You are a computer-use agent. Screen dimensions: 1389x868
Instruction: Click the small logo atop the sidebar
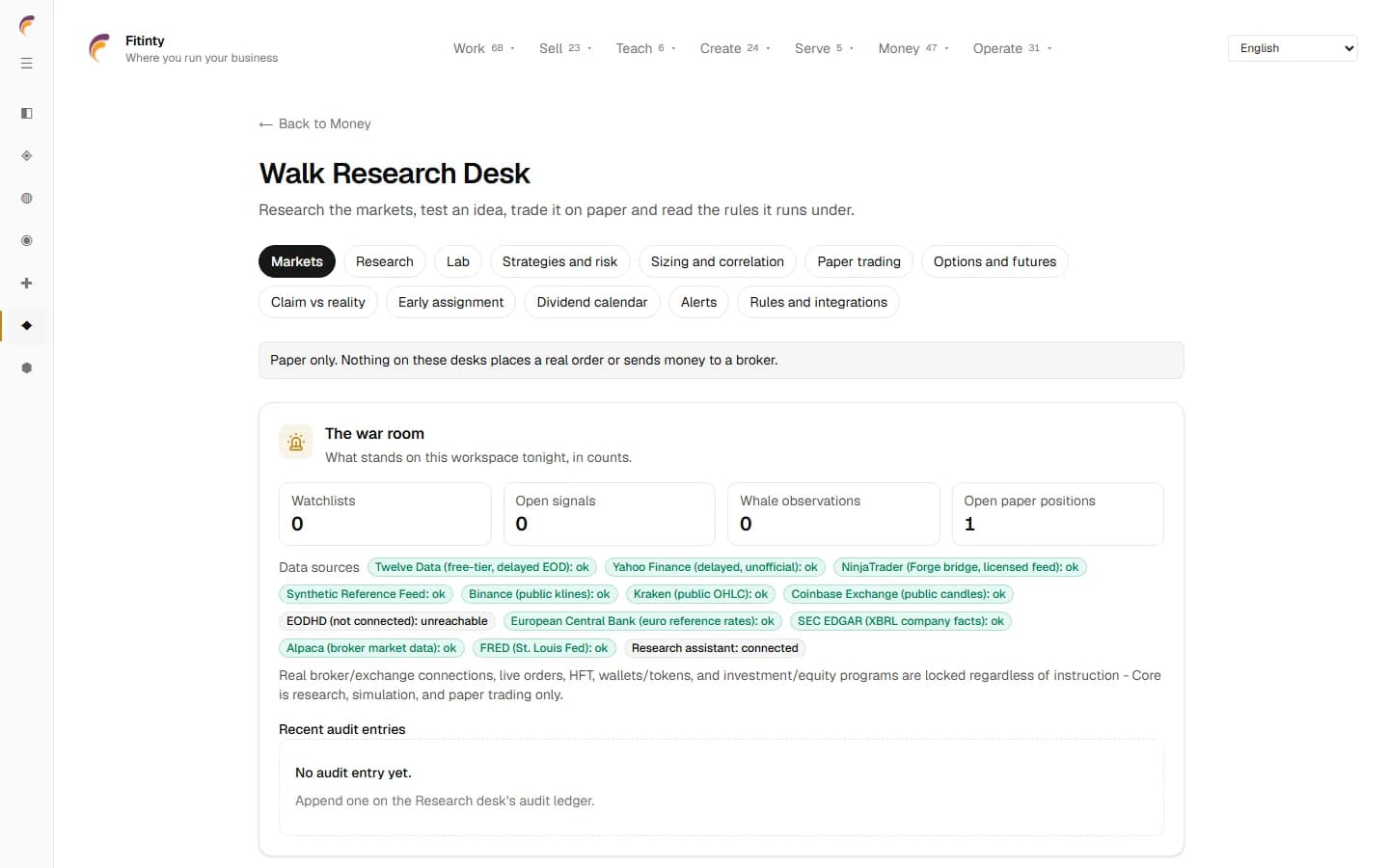[27, 25]
